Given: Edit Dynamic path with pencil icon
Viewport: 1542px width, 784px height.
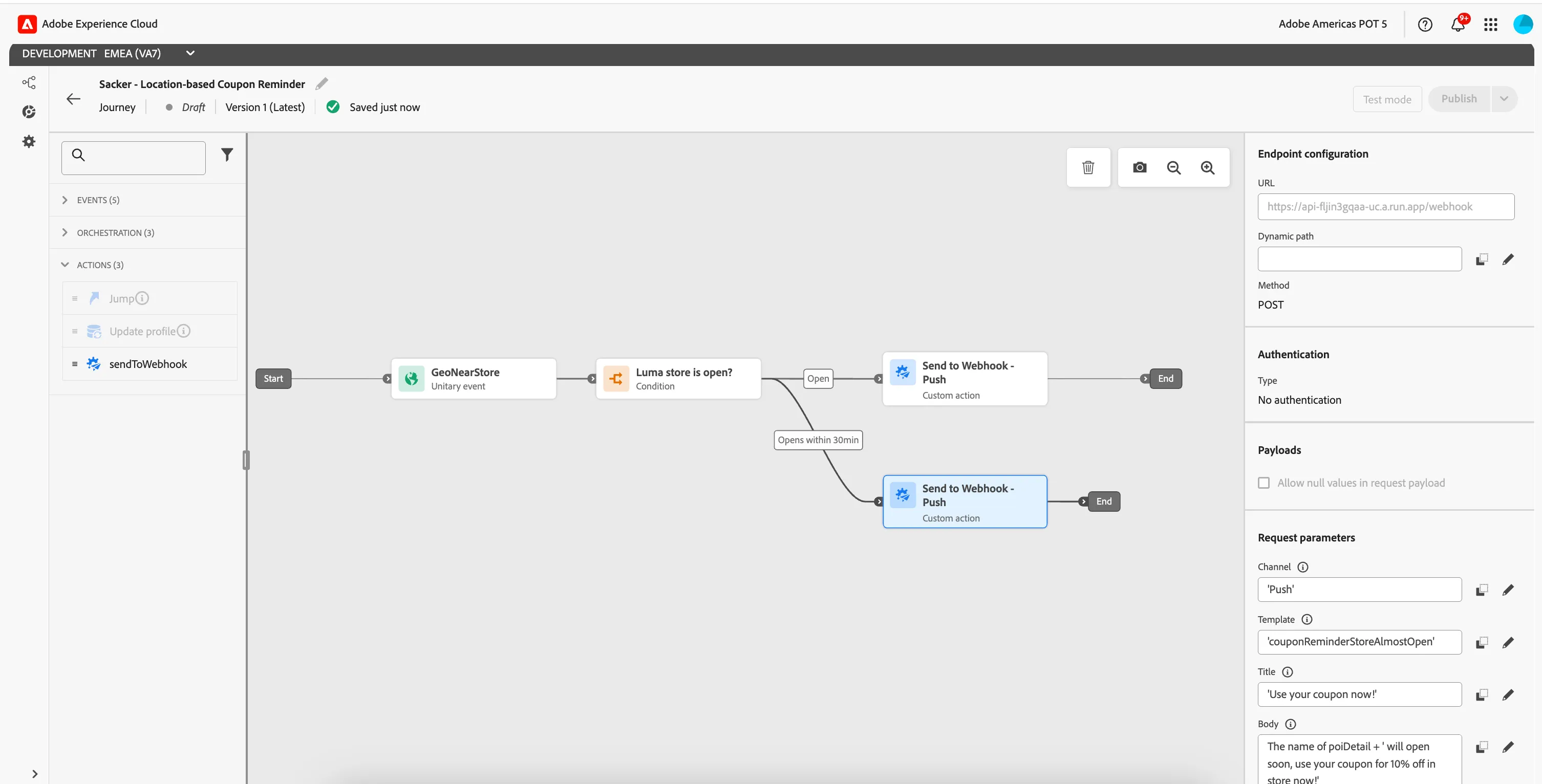Looking at the screenshot, I should (1508, 259).
